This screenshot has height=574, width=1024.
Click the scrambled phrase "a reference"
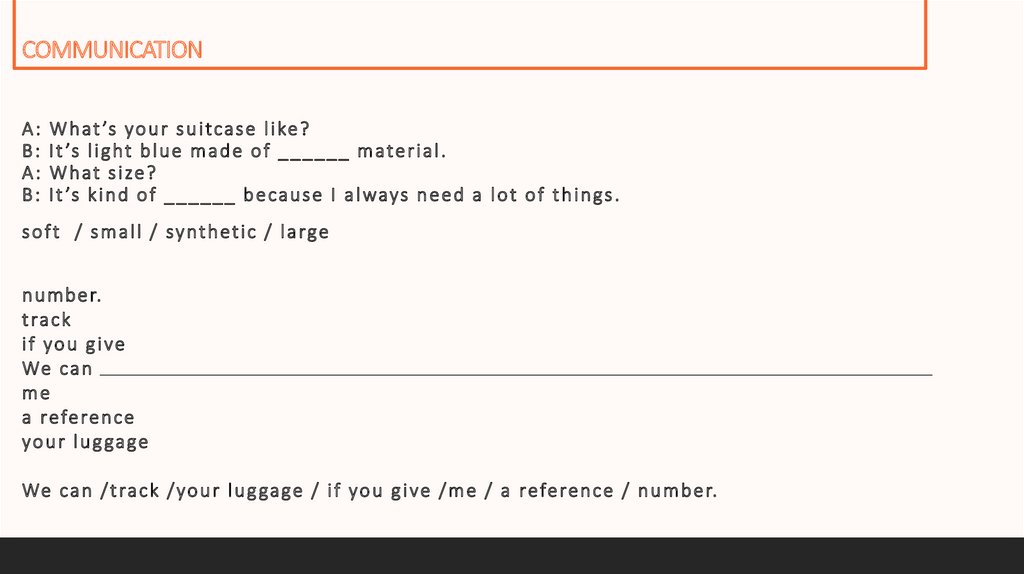(78, 417)
